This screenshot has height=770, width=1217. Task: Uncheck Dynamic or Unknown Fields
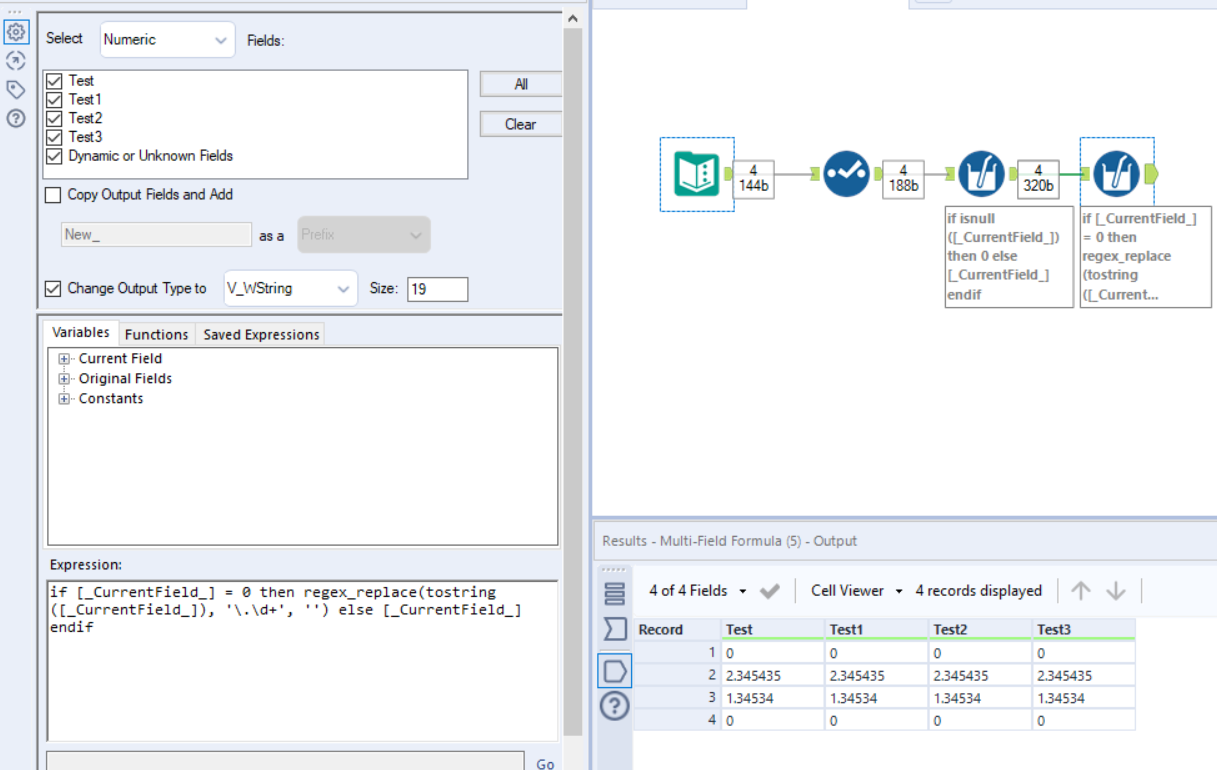[58, 155]
